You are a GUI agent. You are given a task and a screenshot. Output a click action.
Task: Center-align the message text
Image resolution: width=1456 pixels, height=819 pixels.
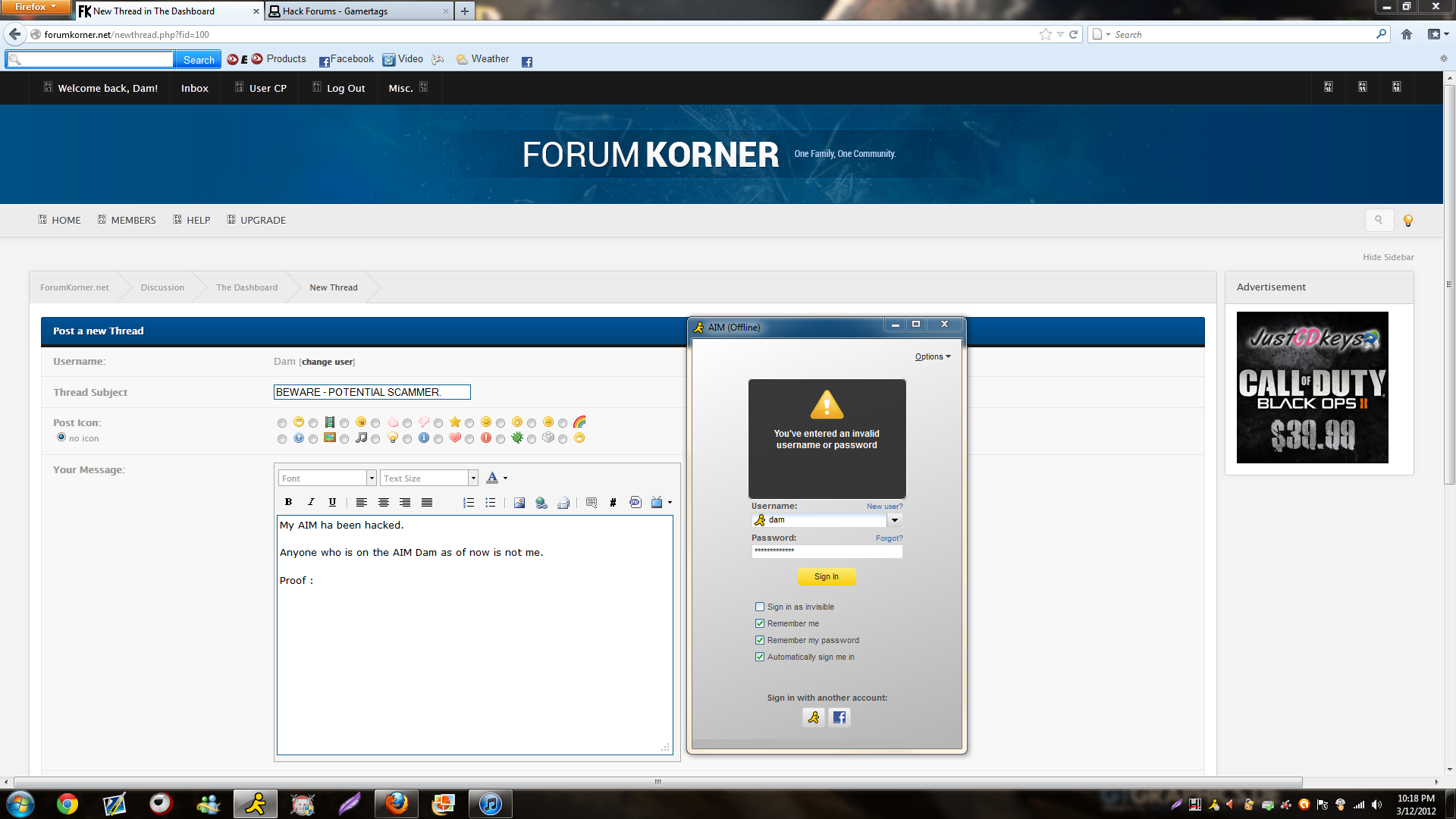tap(383, 502)
